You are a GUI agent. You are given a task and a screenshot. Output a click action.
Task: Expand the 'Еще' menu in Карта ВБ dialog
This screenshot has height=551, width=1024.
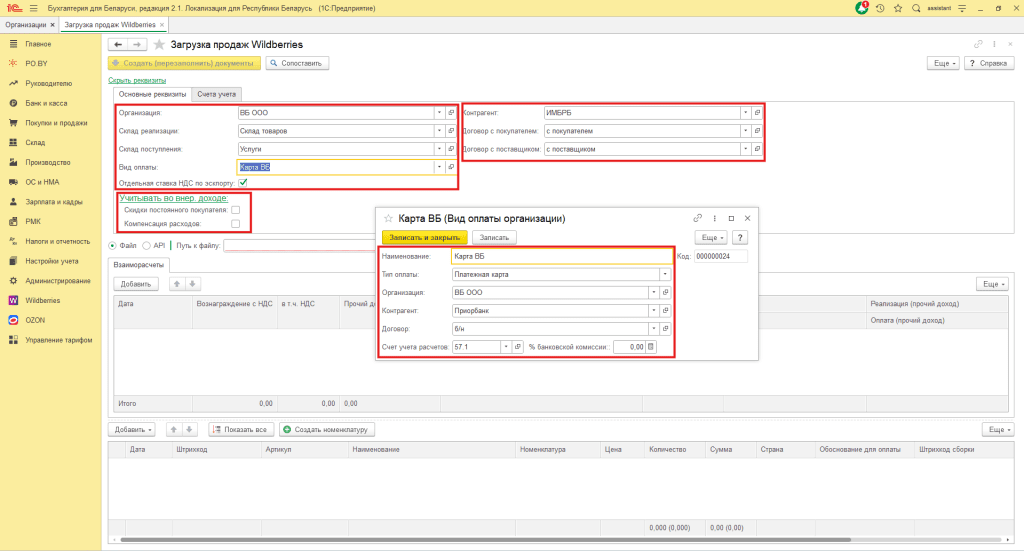pos(711,238)
